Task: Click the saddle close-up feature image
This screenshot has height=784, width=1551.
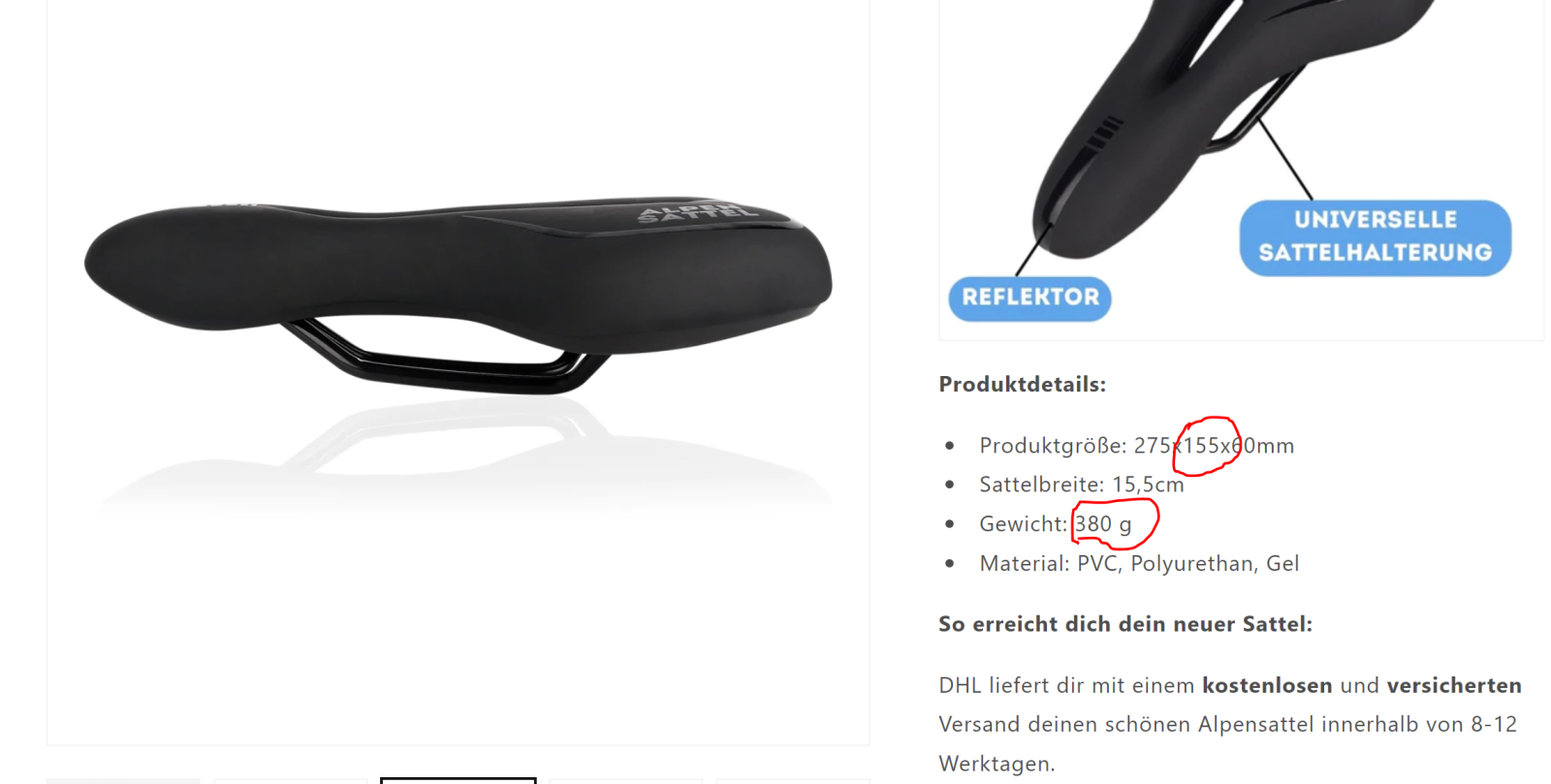Action: click(1241, 170)
